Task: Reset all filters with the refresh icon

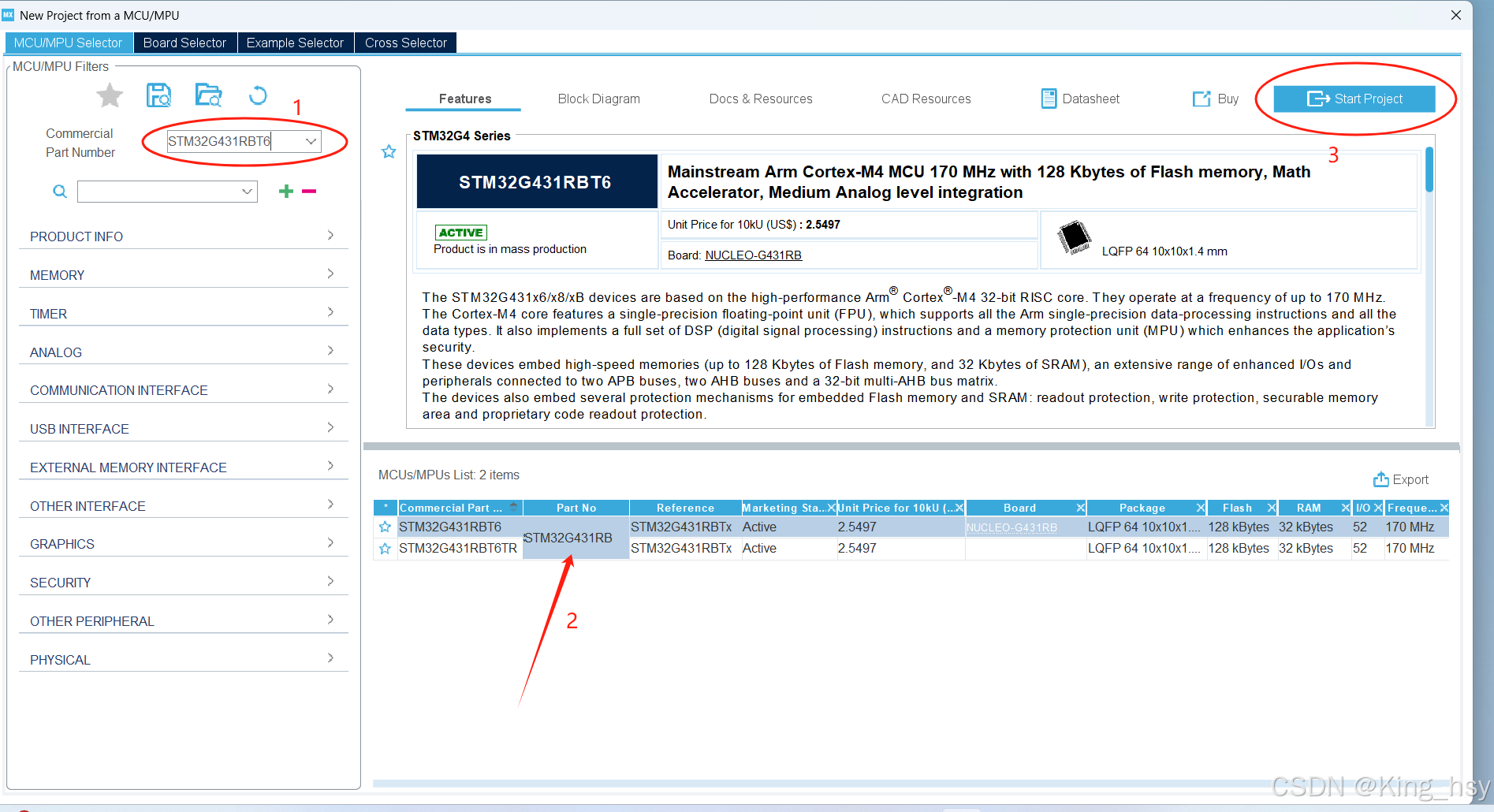Action: coord(258,95)
